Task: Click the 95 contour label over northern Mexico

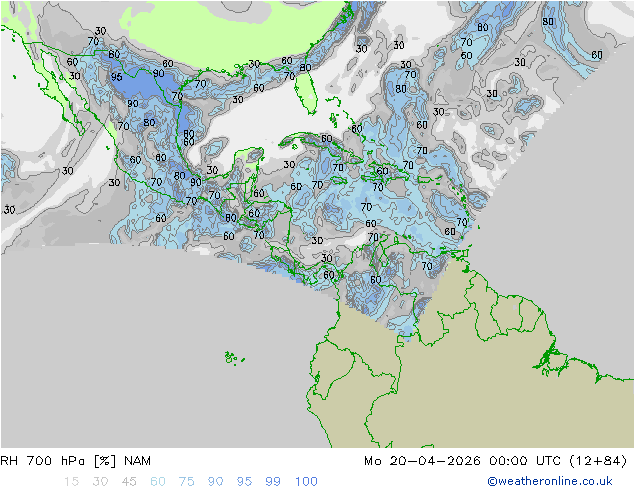Action: [x=116, y=77]
